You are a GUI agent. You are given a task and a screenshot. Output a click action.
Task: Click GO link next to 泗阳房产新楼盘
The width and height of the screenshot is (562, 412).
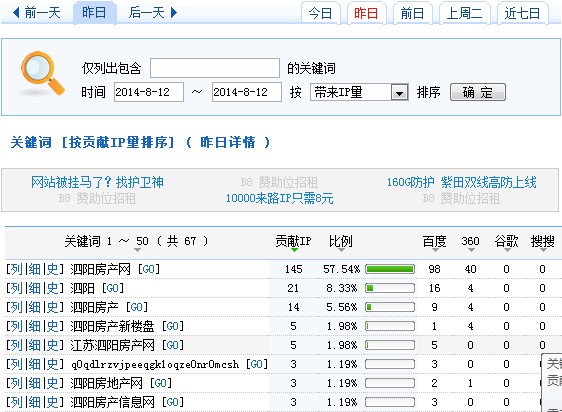[173, 326]
